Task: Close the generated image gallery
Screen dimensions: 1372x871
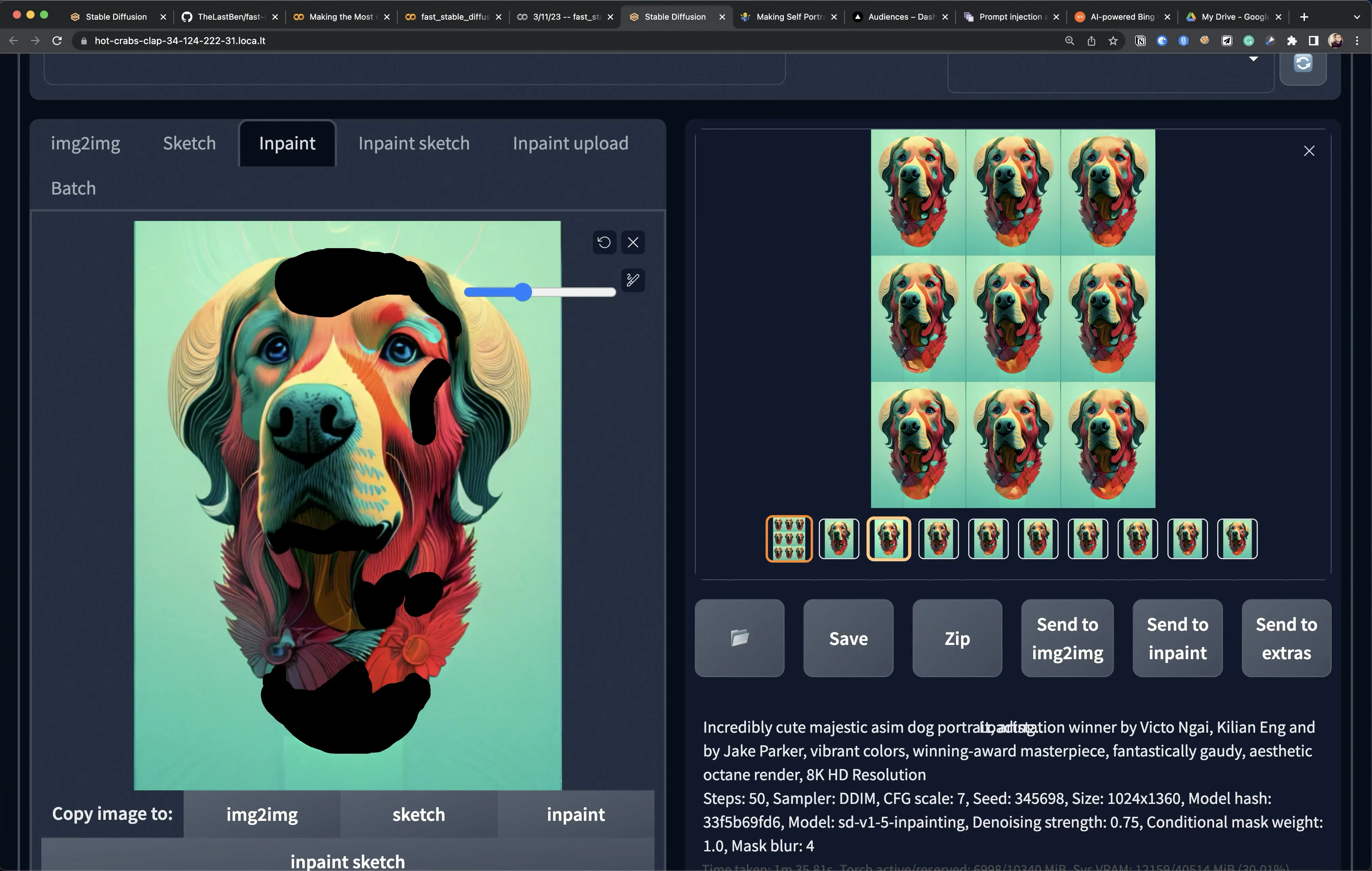Action: click(x=1309, y=150)
